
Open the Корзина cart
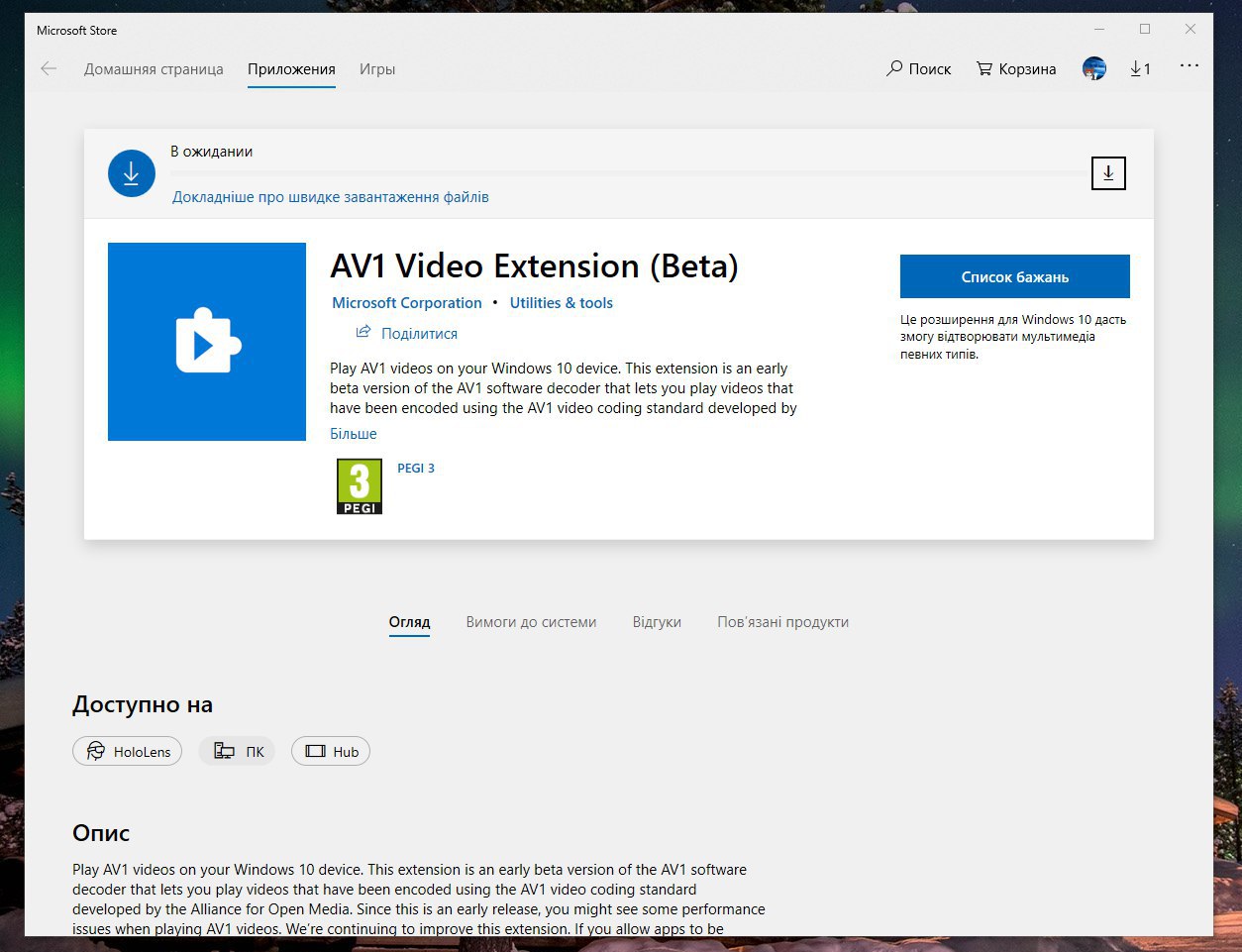(x=1016, y=69)
